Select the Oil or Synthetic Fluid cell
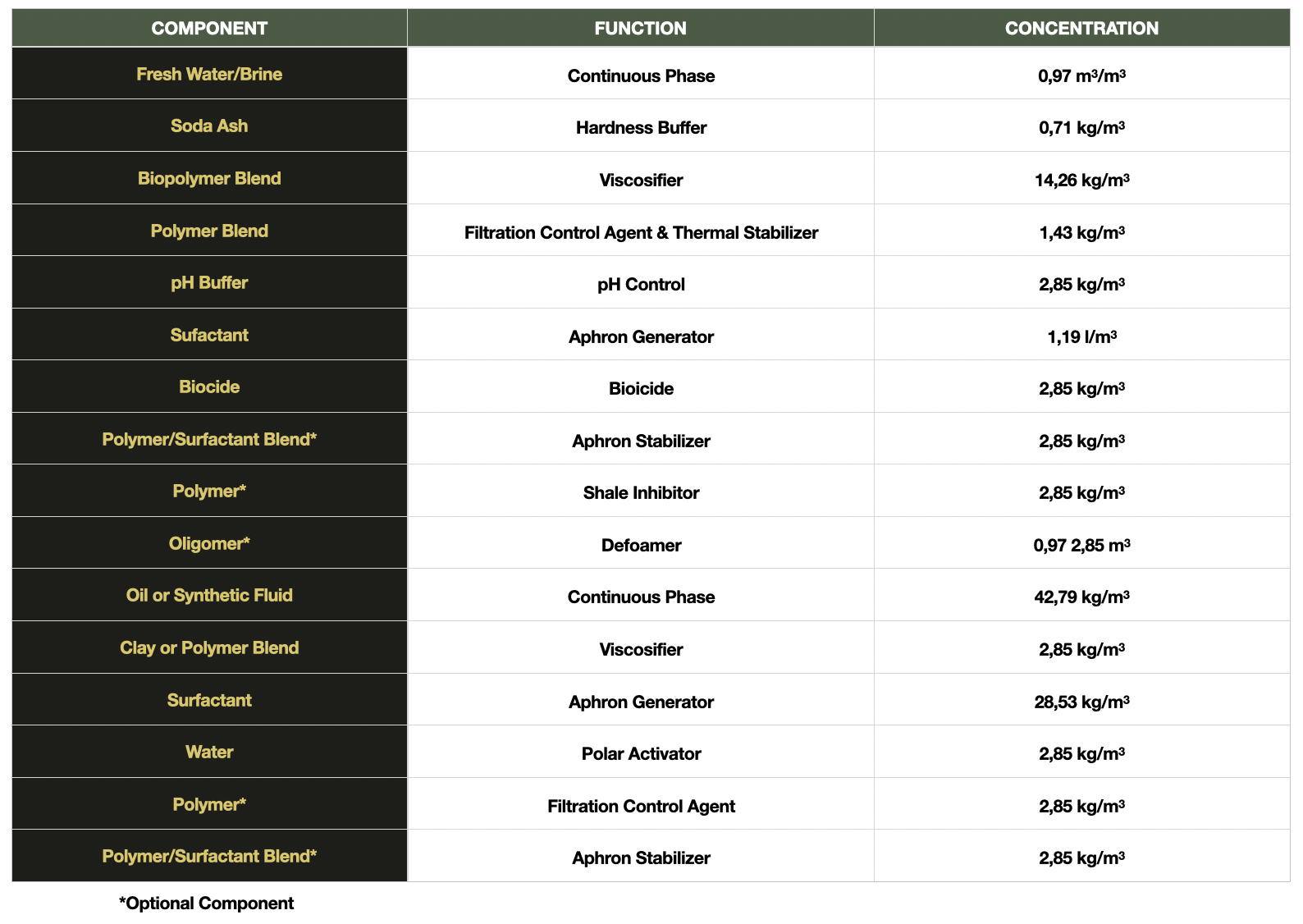 coord(209,595)
